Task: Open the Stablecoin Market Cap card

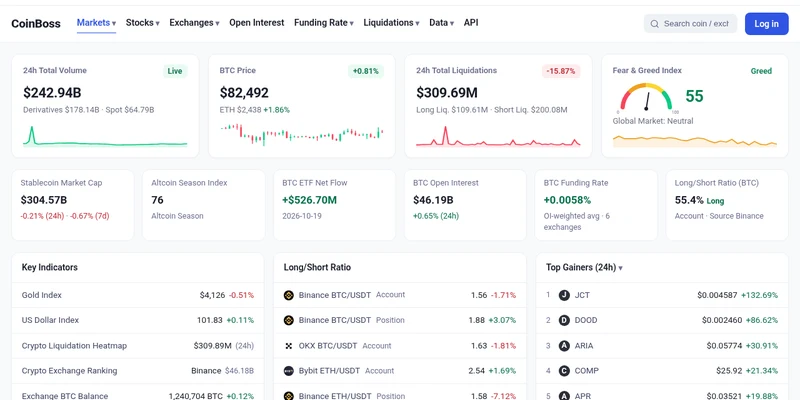Action: 73,205
